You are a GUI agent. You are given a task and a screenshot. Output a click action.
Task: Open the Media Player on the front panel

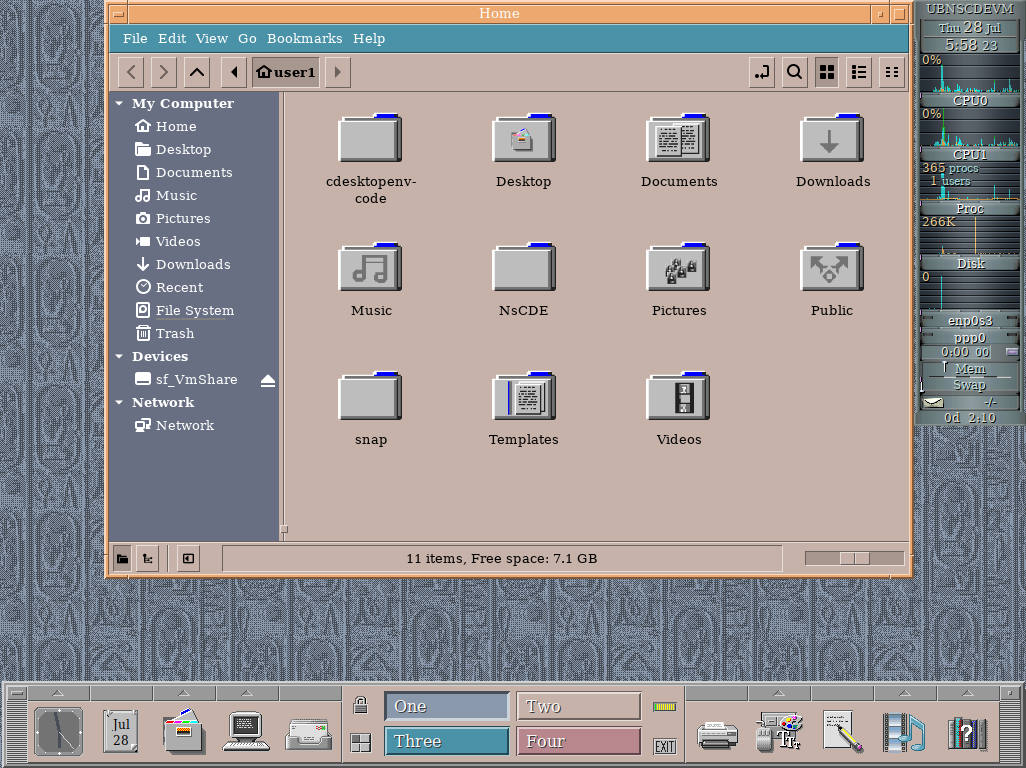click(x=903, y=732)
